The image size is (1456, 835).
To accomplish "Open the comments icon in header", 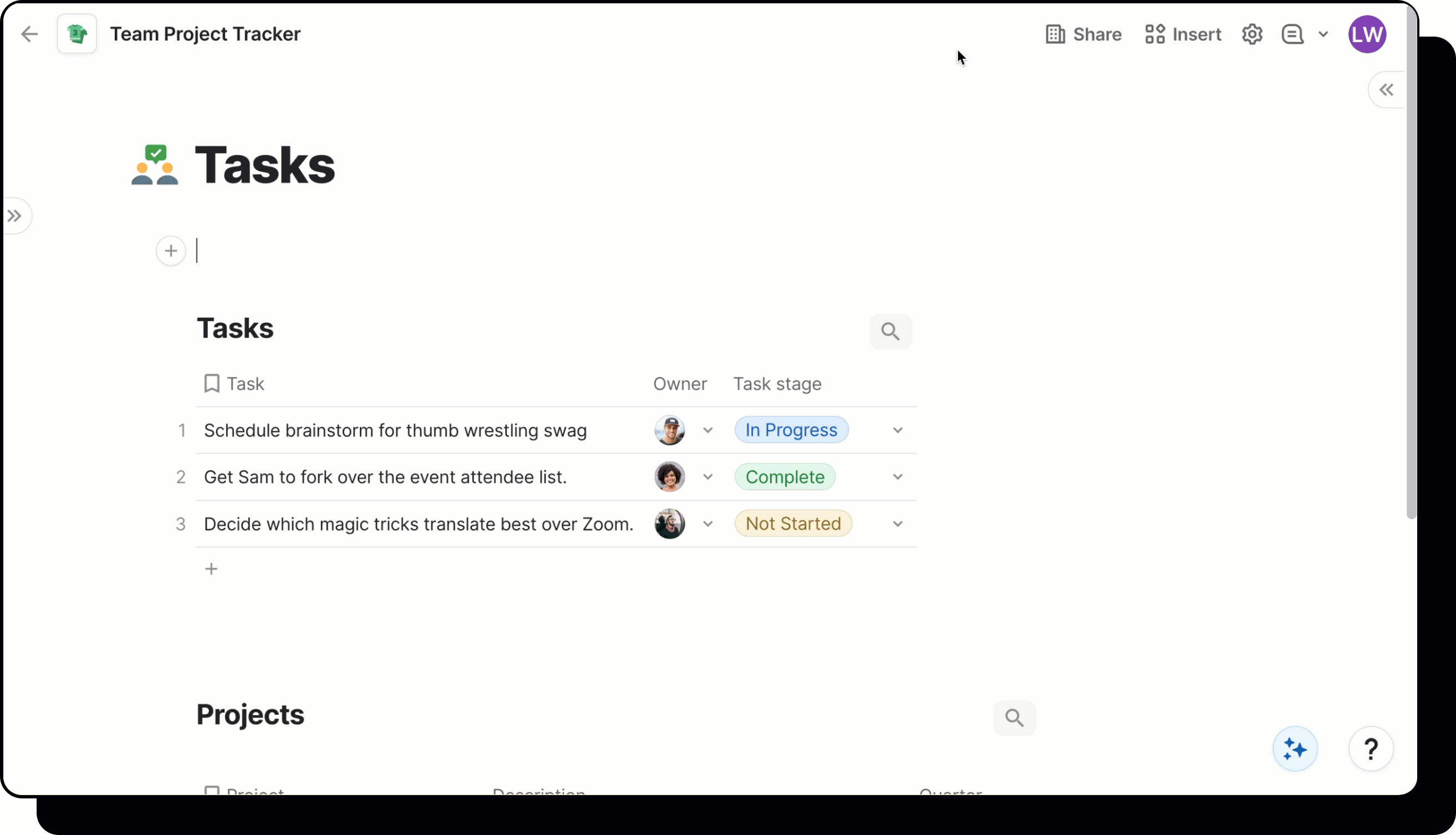I will pyautogui.click(x=1292, y=34).
